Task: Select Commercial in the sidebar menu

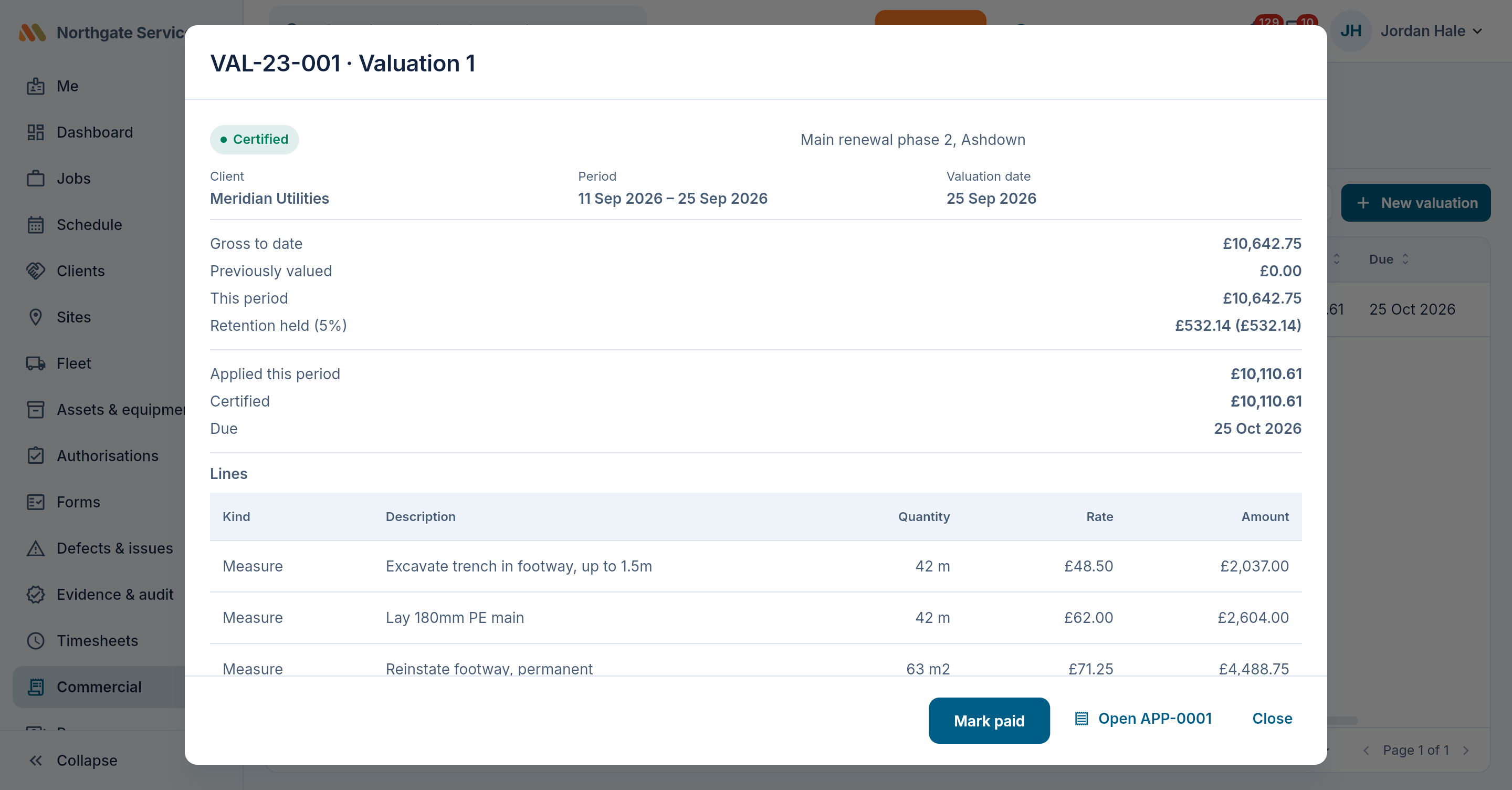Action: [x=99, y=687]
